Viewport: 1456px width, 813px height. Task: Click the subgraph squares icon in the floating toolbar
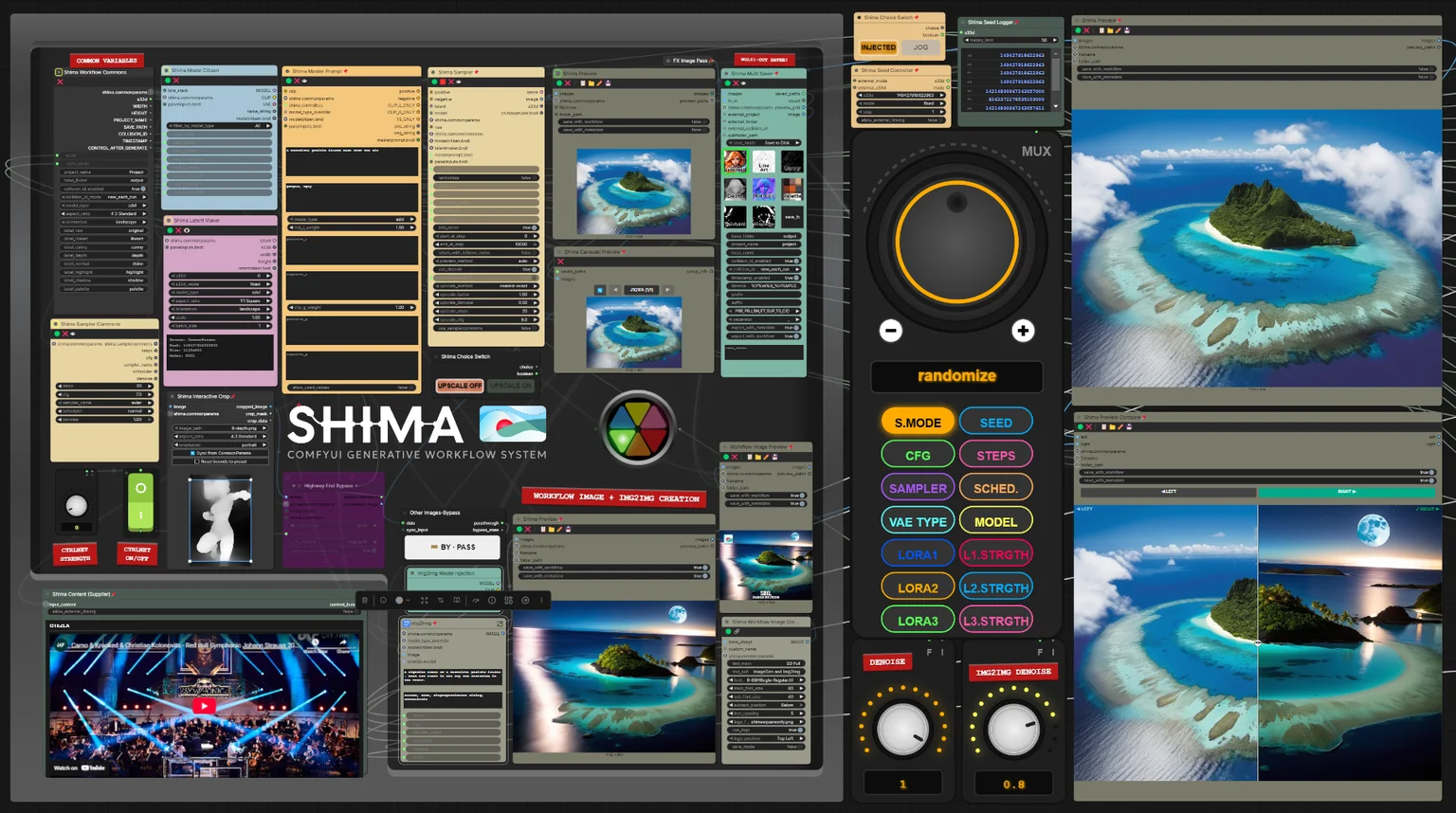509,600
